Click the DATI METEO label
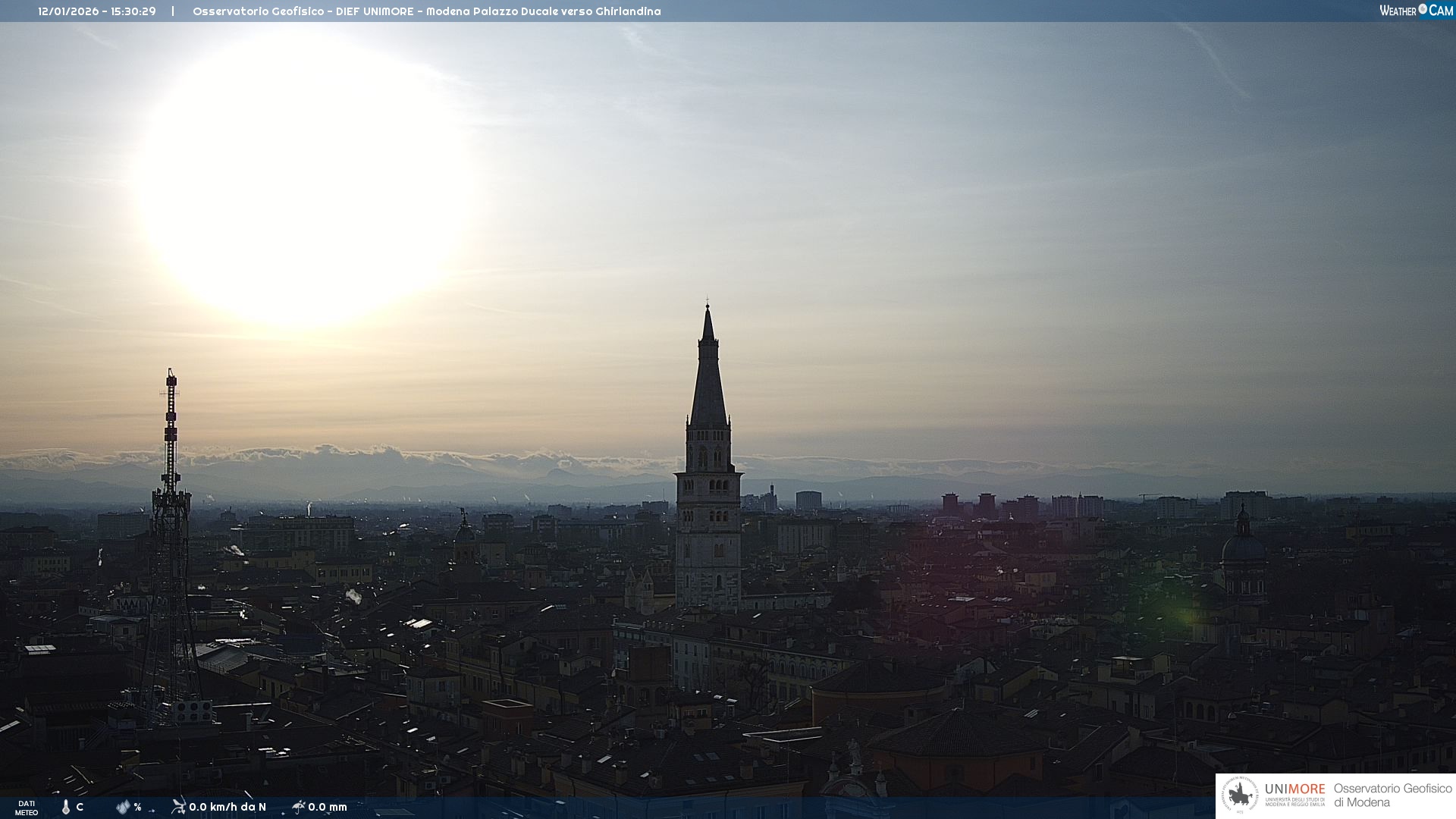Viewport: 1456px width, 819px height. (x=27, y=808)
